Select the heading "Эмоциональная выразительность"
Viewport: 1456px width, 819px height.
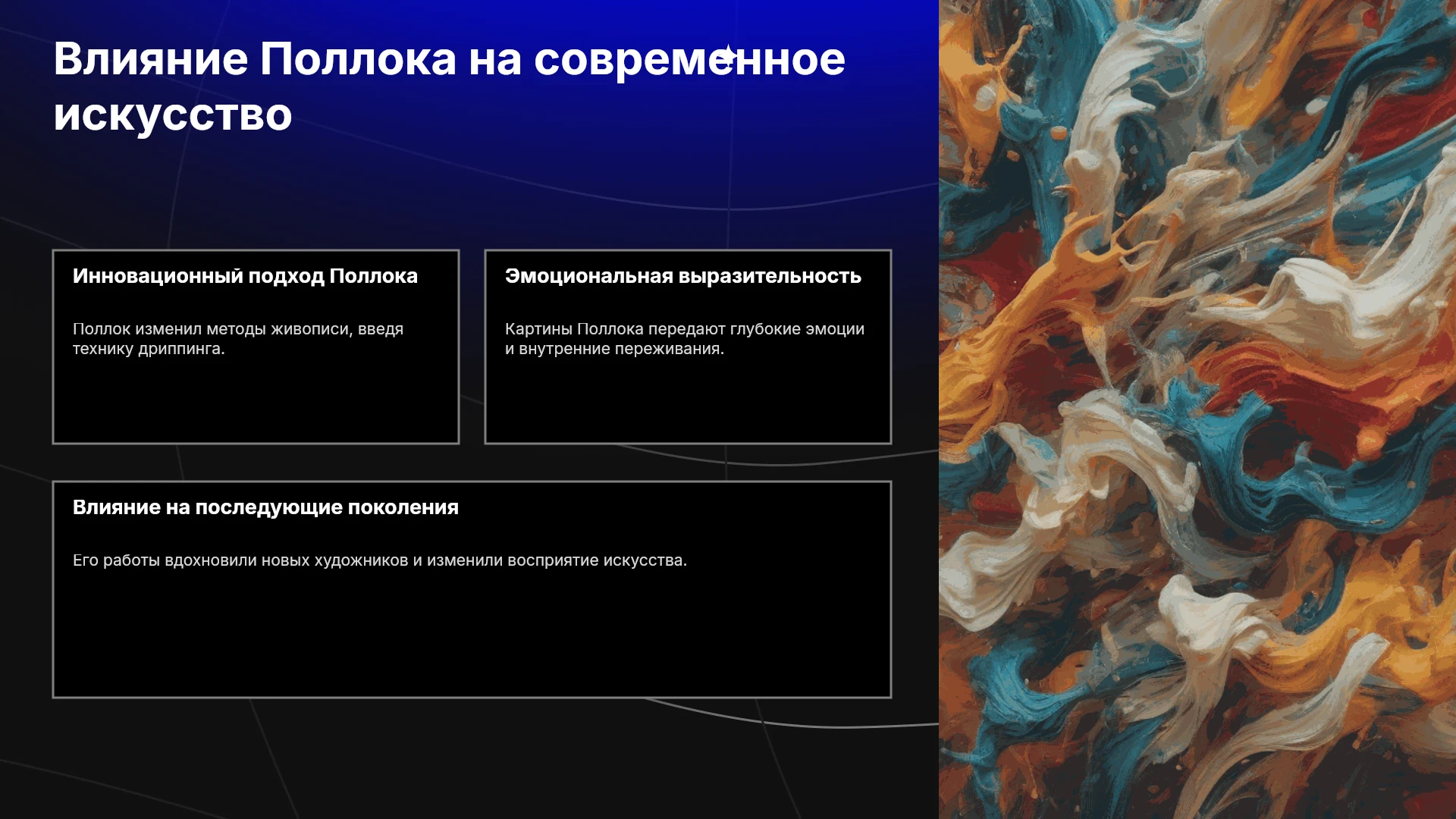(682, 276)
